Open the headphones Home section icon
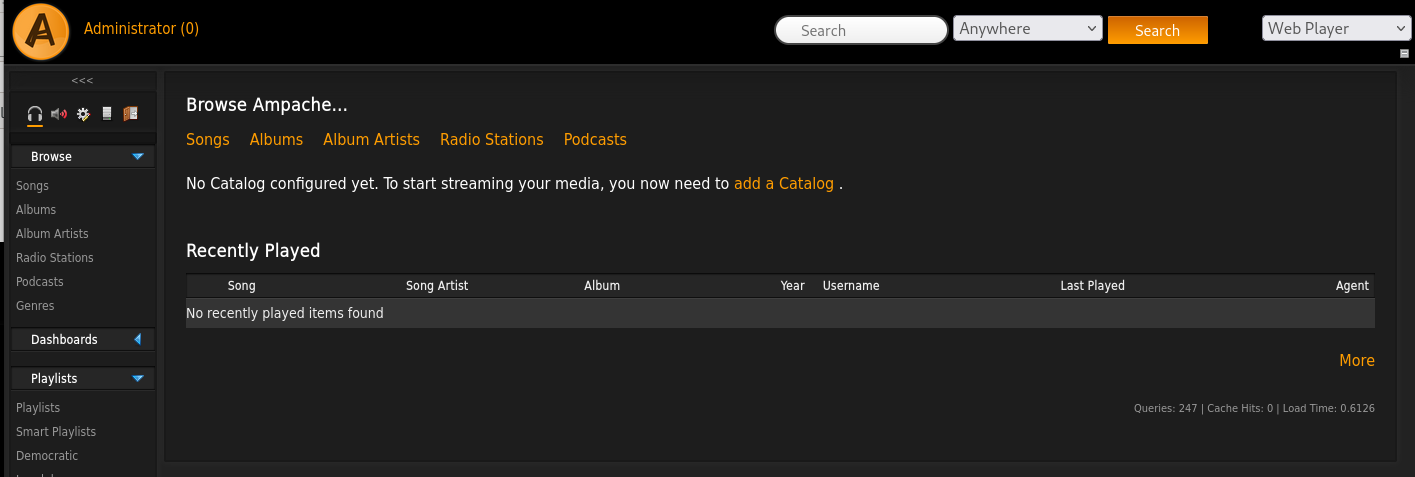 click(x=35, y=114)
